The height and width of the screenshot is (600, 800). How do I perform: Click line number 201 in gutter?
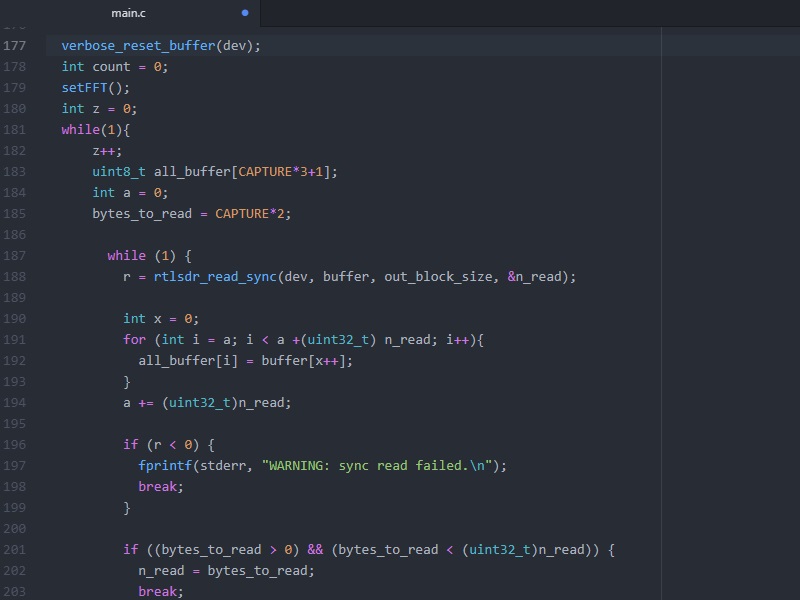point(14,550)
